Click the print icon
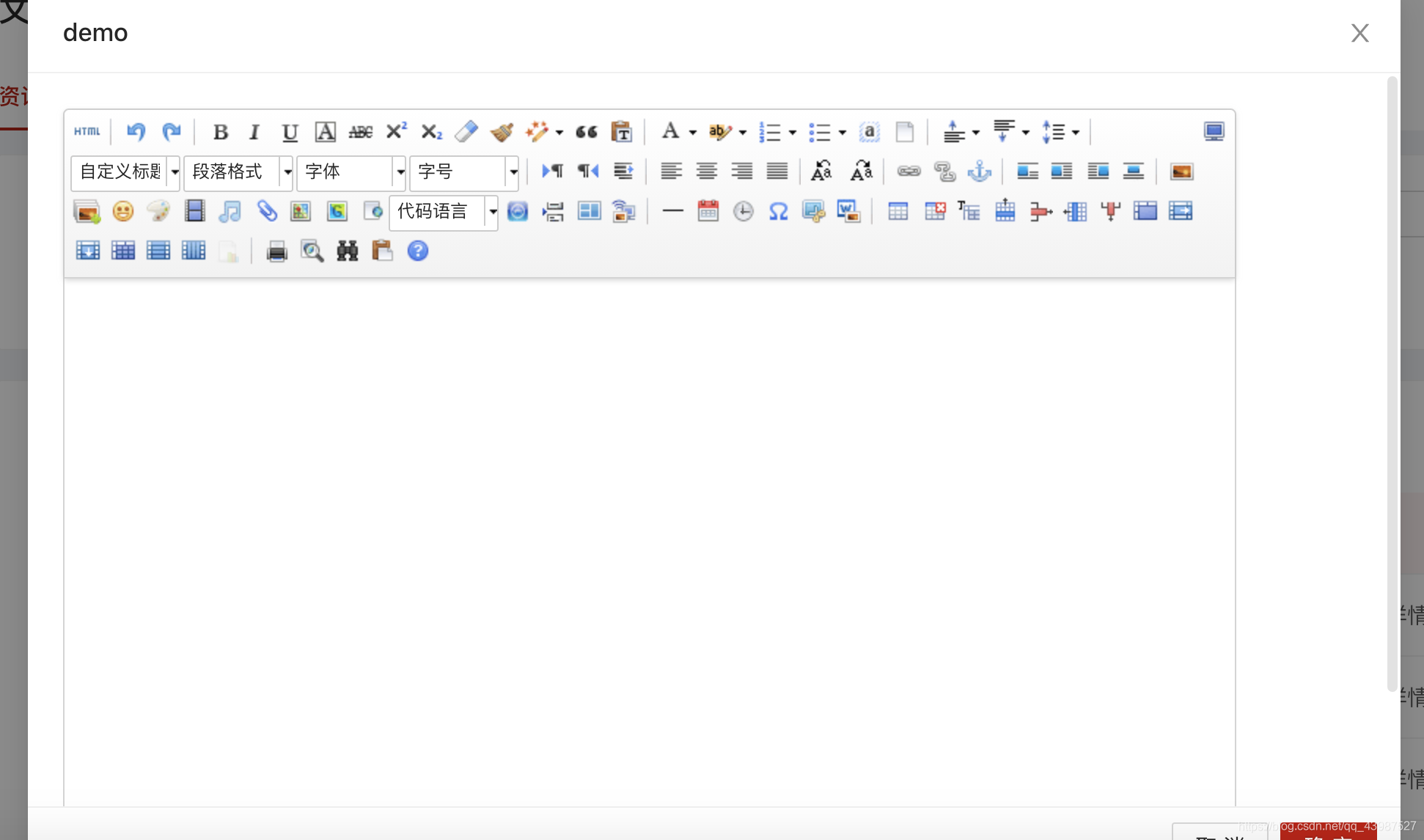The image size is (1424, 840). pyautogui.click(x=276, y=251)
